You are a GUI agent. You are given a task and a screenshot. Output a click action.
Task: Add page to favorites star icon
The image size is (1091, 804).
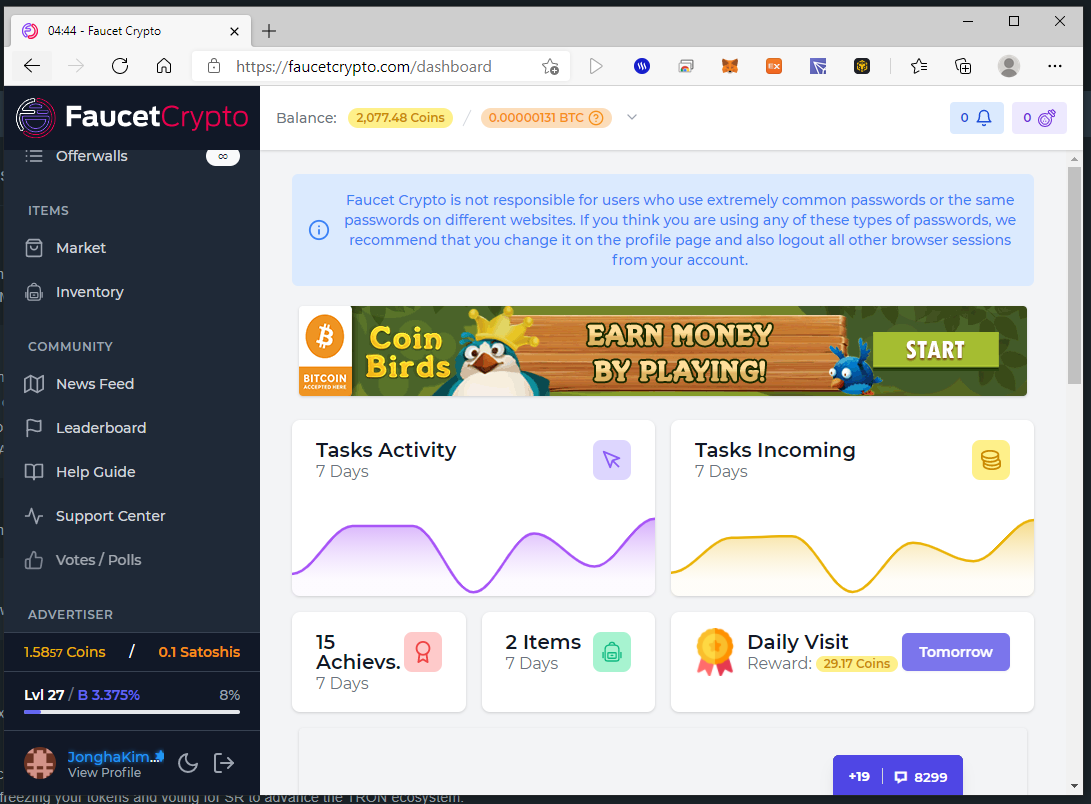tap(550, 66)
